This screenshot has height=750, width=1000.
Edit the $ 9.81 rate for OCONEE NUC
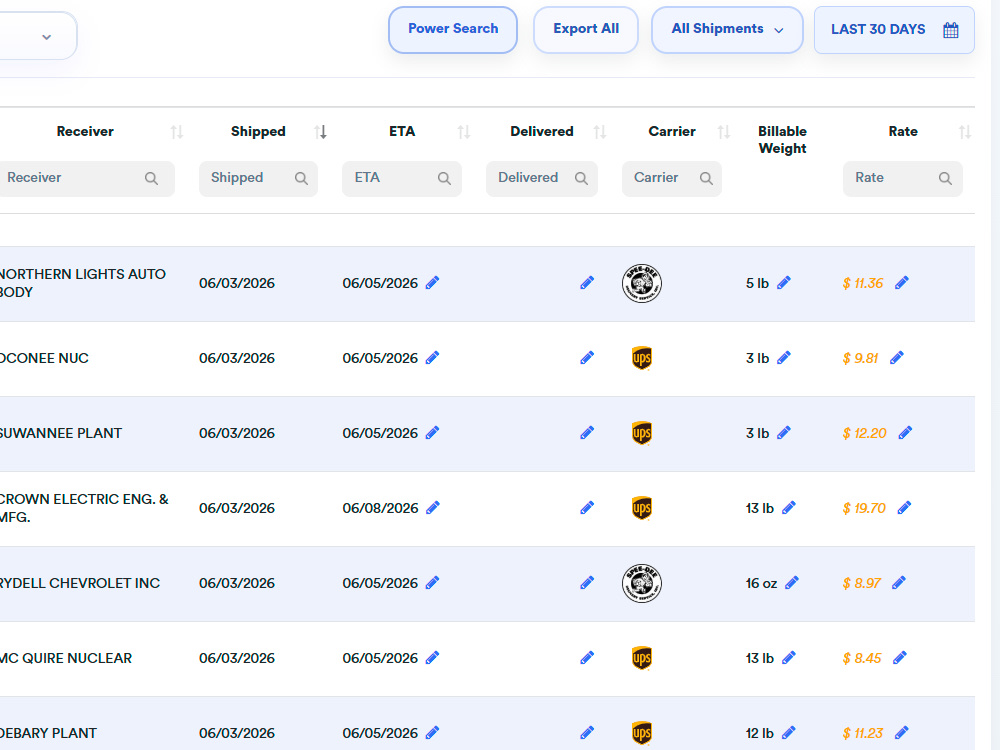click(897, 358)
